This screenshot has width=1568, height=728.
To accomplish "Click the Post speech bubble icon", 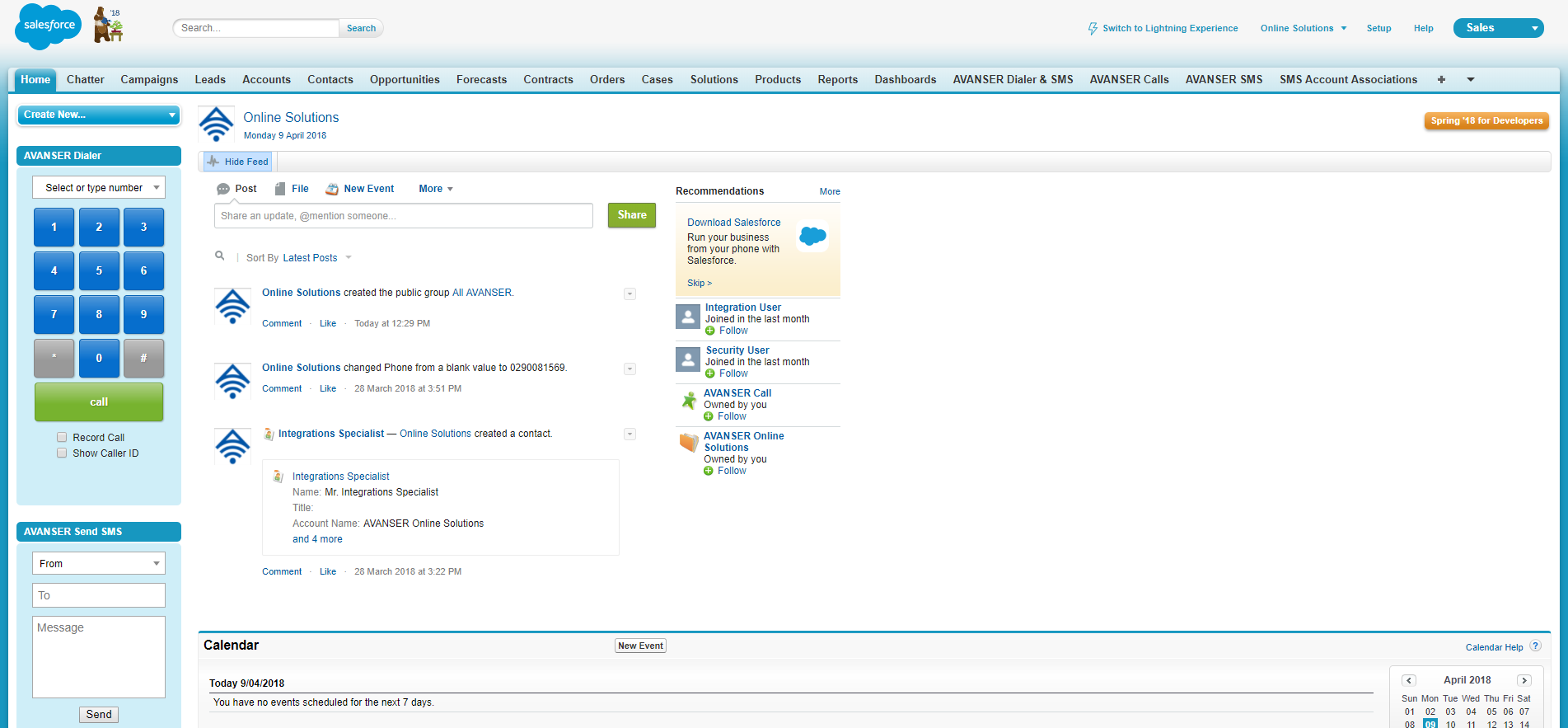I will [x=223, y=189].
